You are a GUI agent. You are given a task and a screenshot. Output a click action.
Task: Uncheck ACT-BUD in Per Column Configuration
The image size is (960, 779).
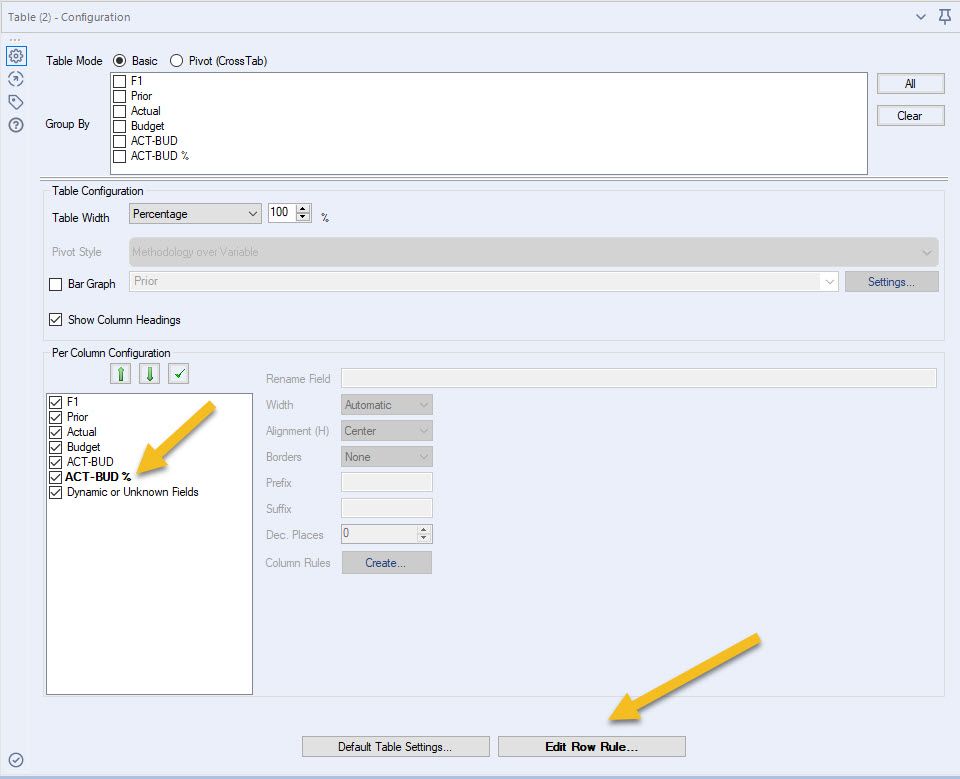56,462
